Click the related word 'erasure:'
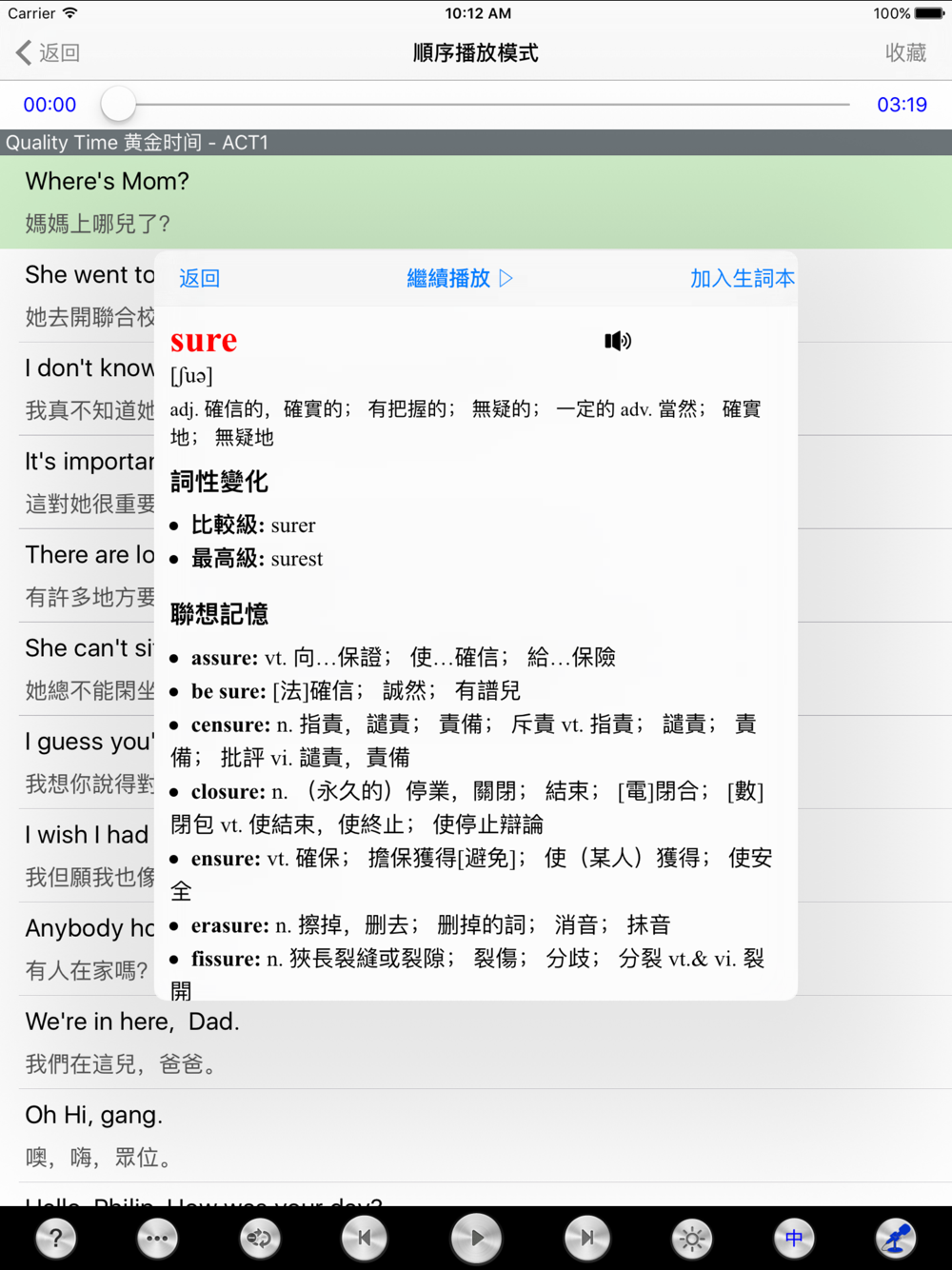Viewport: 952px width, 1270px height. (230, 925)
